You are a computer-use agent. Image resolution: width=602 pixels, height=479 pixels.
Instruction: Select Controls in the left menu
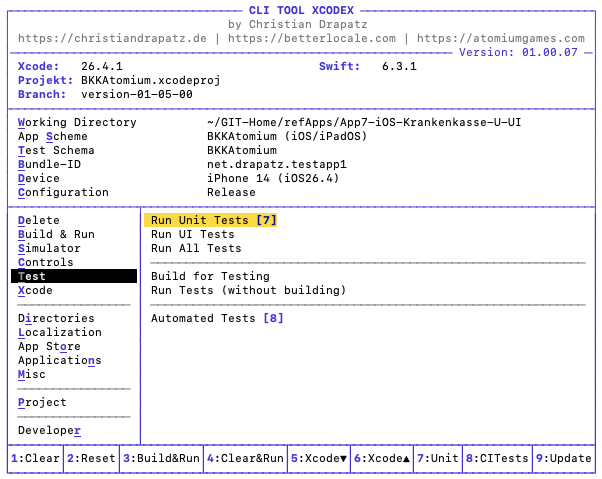coord(46,262)
